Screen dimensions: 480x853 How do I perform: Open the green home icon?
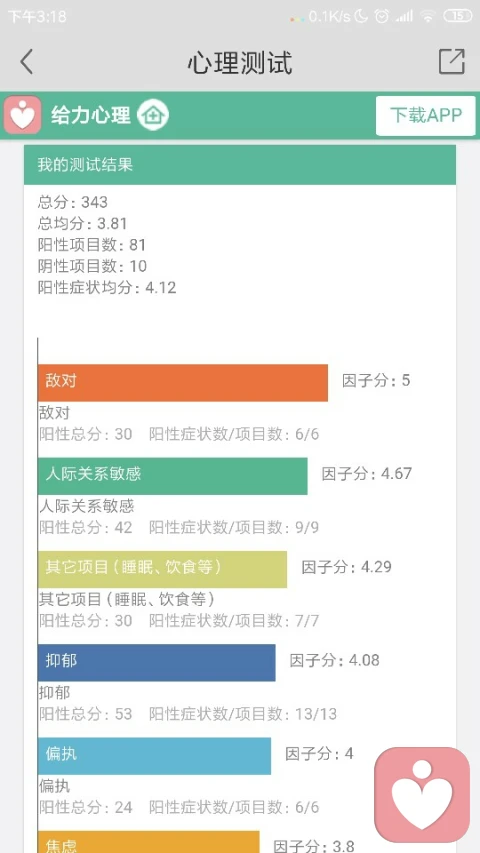(x=153, y=115)
